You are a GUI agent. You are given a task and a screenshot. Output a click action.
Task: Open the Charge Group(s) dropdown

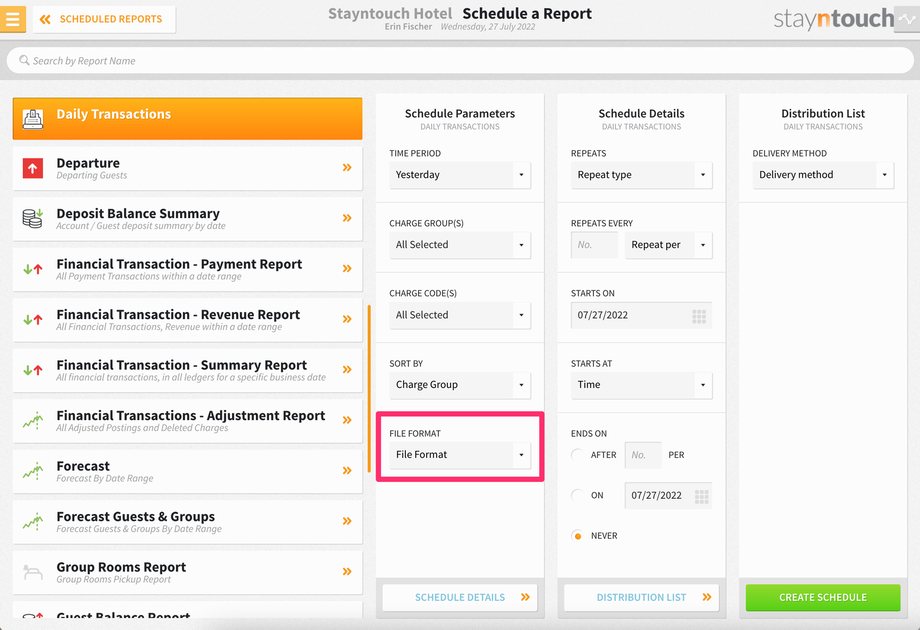(459, 245)
